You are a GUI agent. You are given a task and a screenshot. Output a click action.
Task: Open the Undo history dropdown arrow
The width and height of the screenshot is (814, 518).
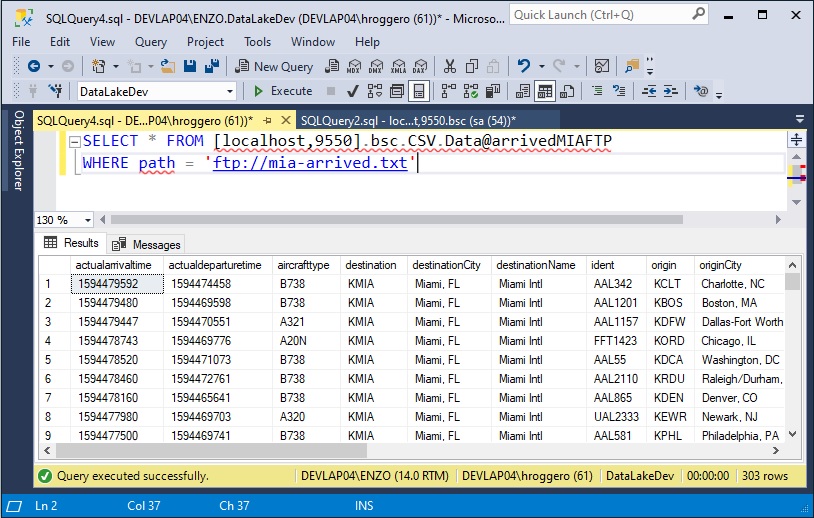tap(541, 66)
